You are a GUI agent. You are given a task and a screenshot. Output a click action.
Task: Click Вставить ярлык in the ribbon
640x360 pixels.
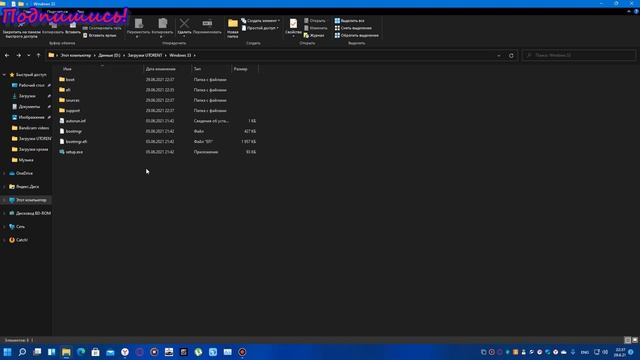100,36
